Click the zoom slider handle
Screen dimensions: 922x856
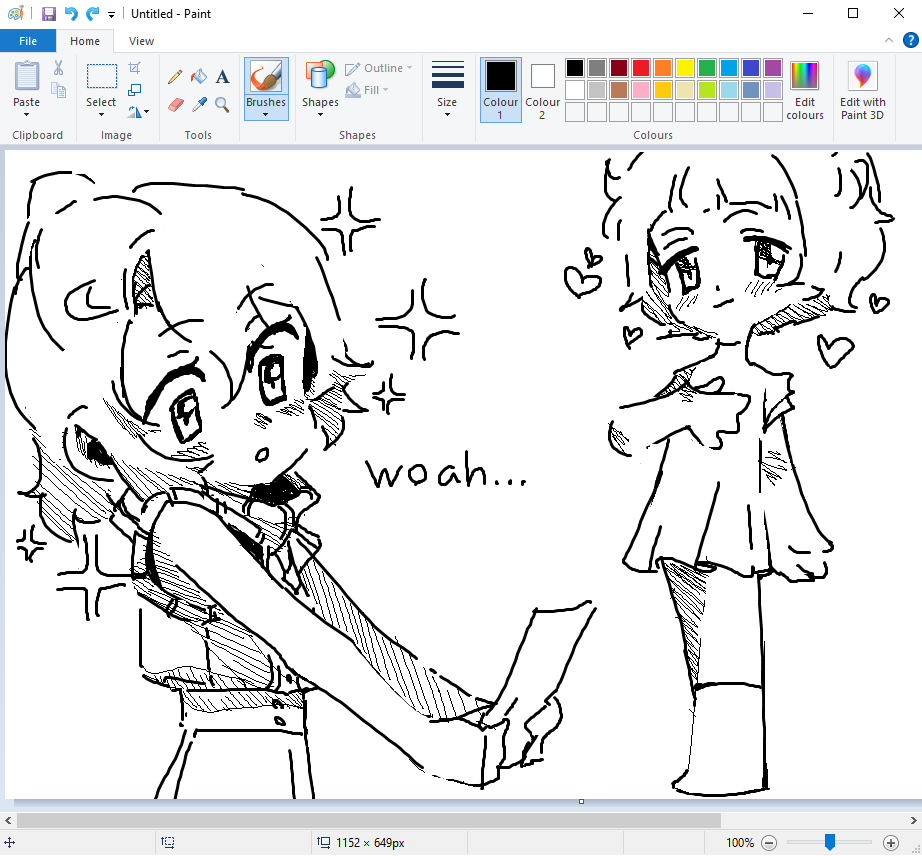830,842
